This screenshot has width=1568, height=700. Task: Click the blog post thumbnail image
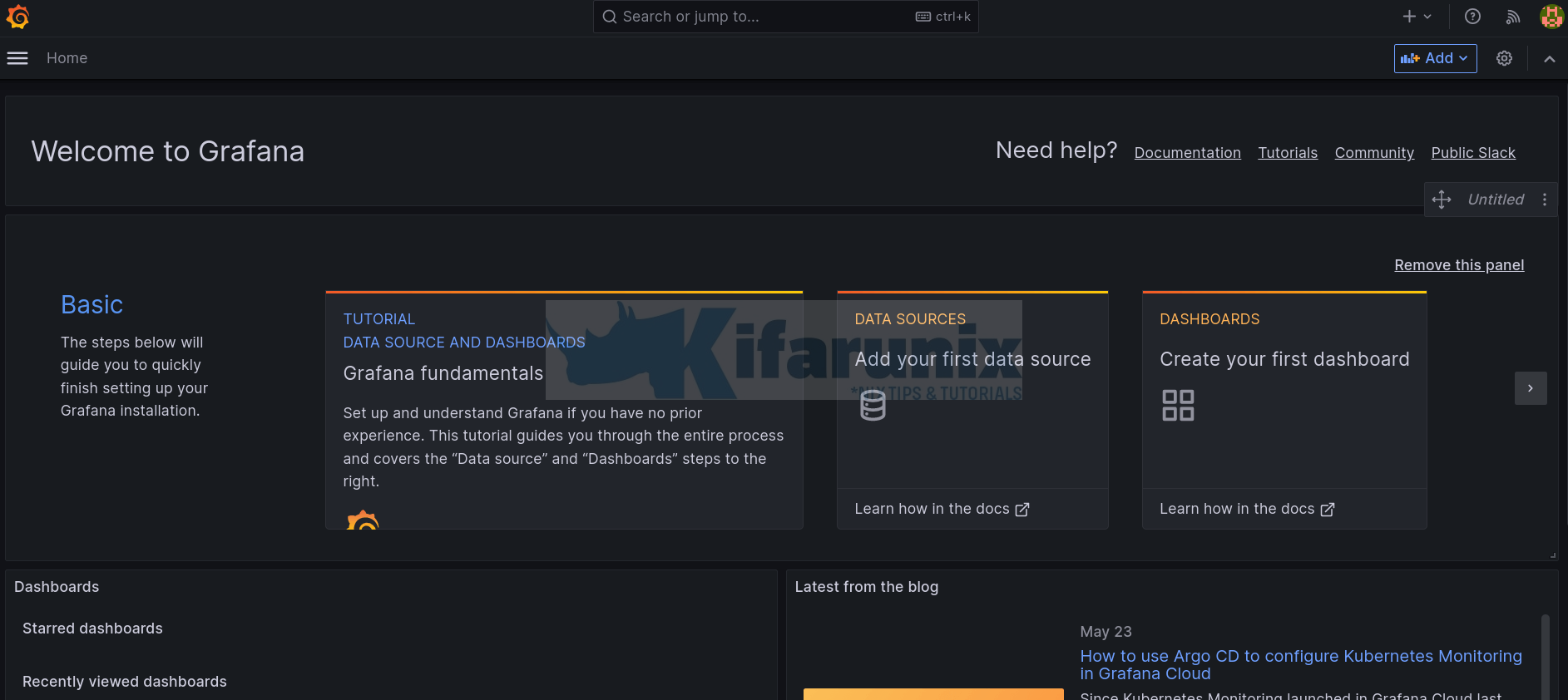[x=933, y=694]
